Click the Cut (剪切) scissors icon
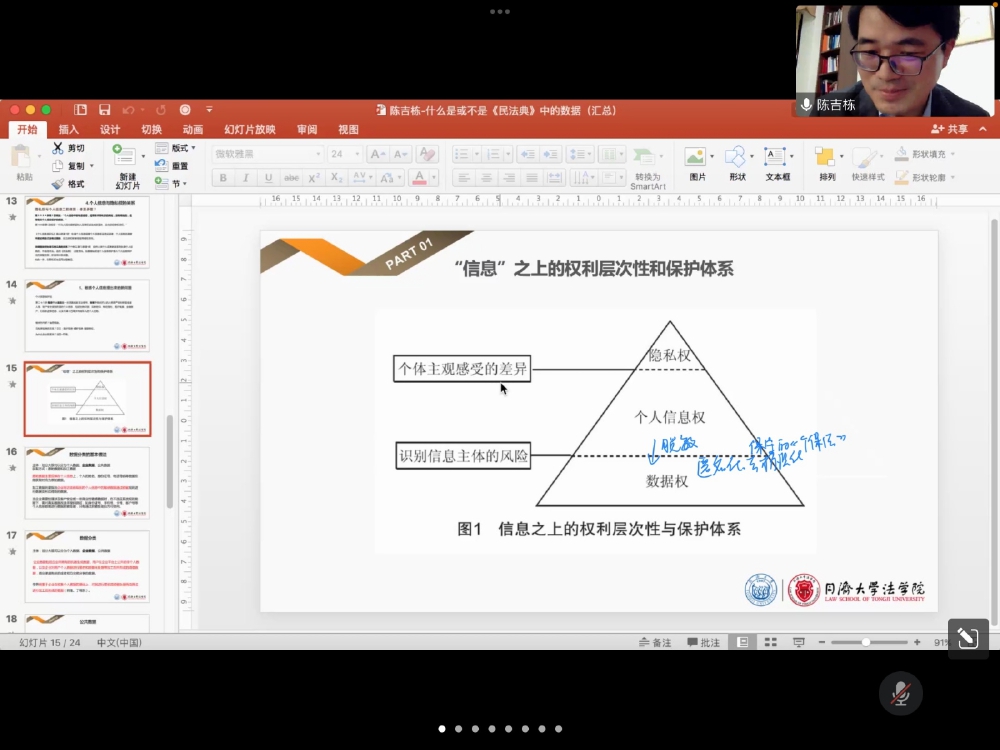The height and width of the screenshot is (750, 1000). coord(57,148)
